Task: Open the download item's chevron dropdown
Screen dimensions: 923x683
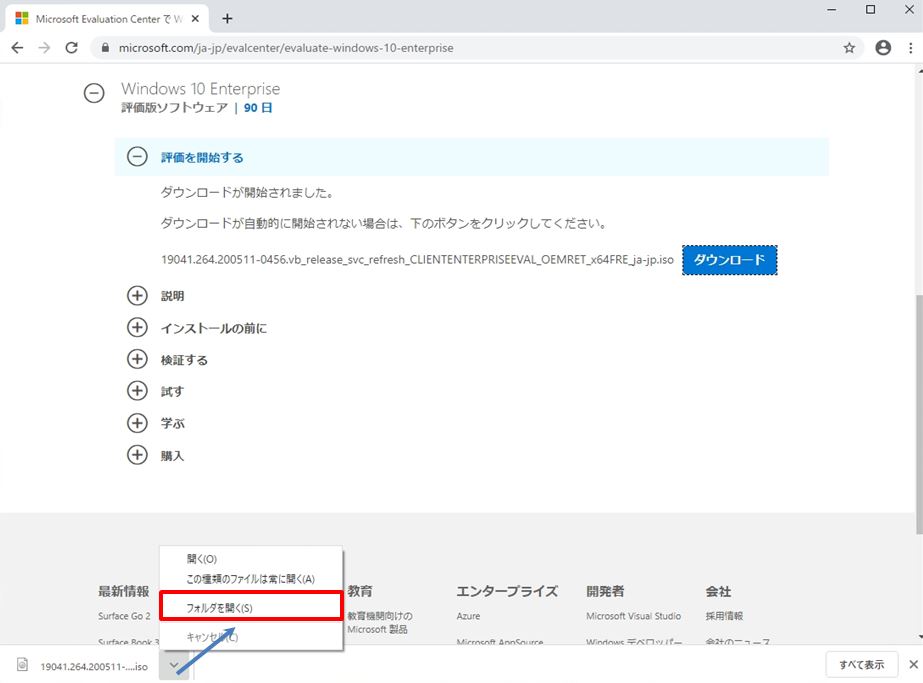Action: (174, 665)
